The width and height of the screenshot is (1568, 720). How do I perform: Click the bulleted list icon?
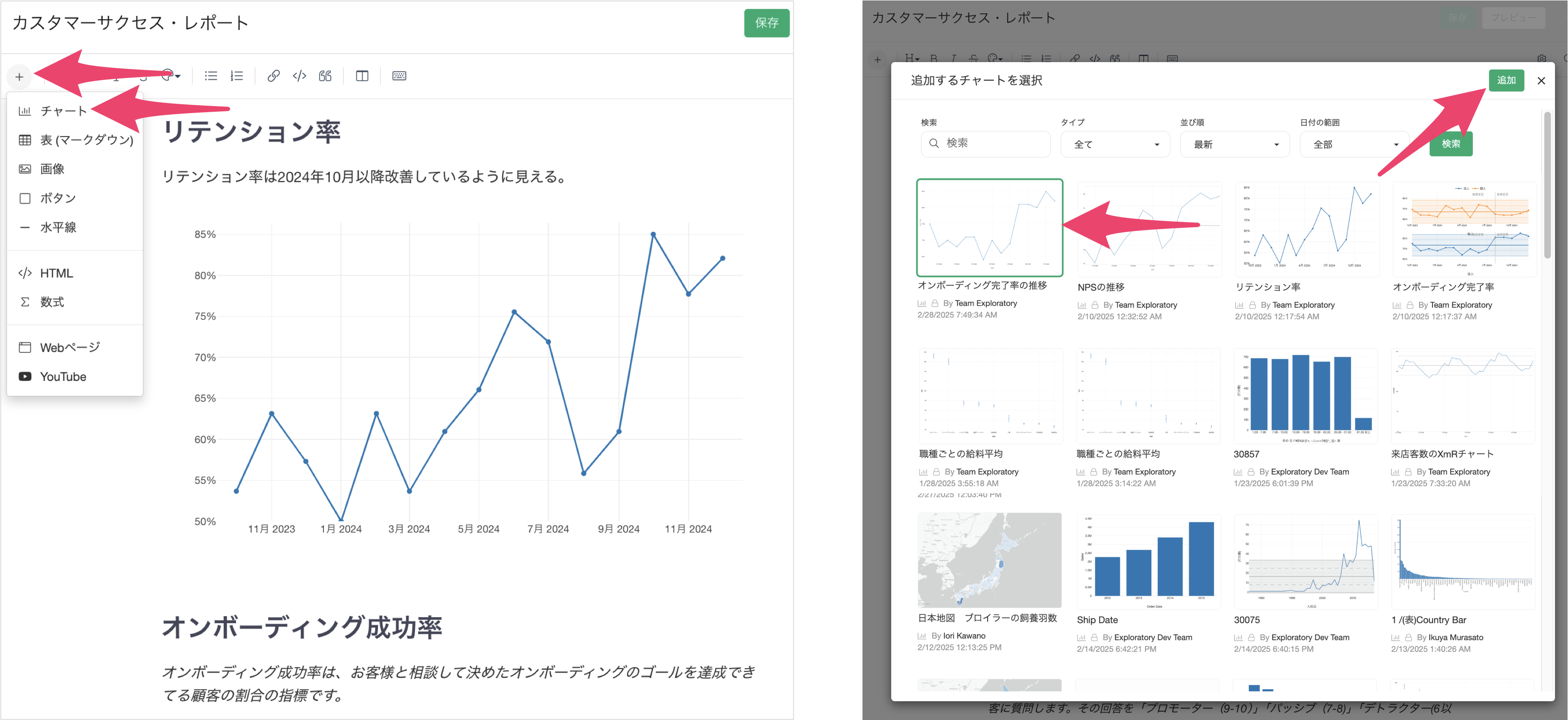point(211,76)
